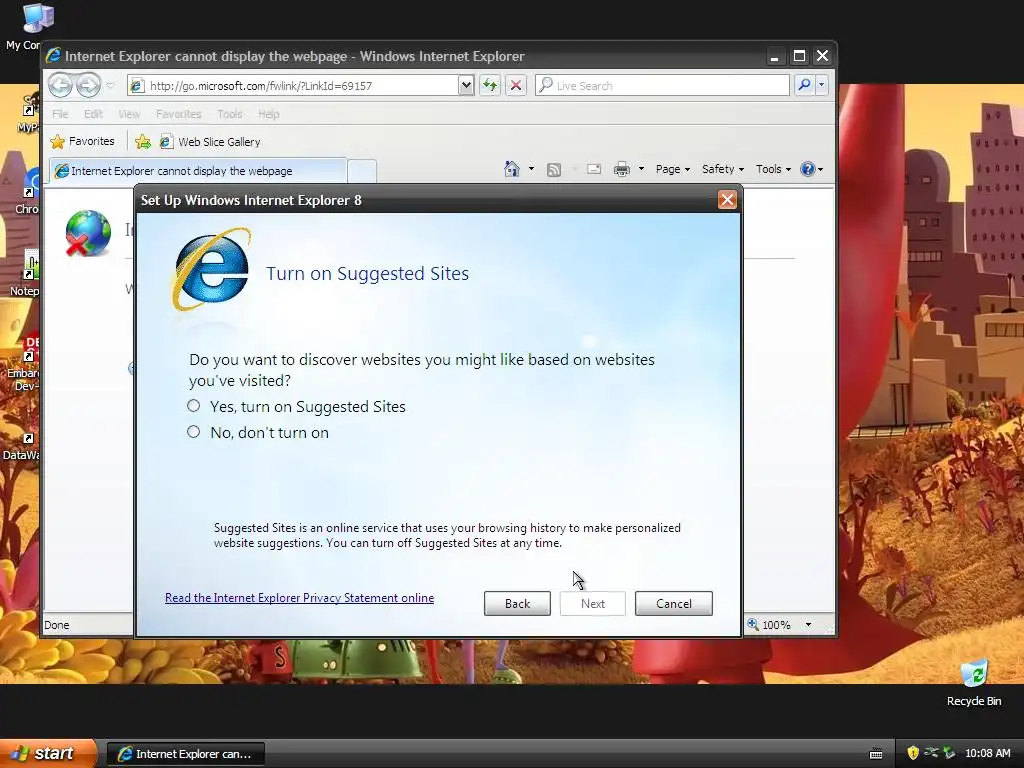
Task: Expand the Print options dropdown arrow
Action: point(641,169)
